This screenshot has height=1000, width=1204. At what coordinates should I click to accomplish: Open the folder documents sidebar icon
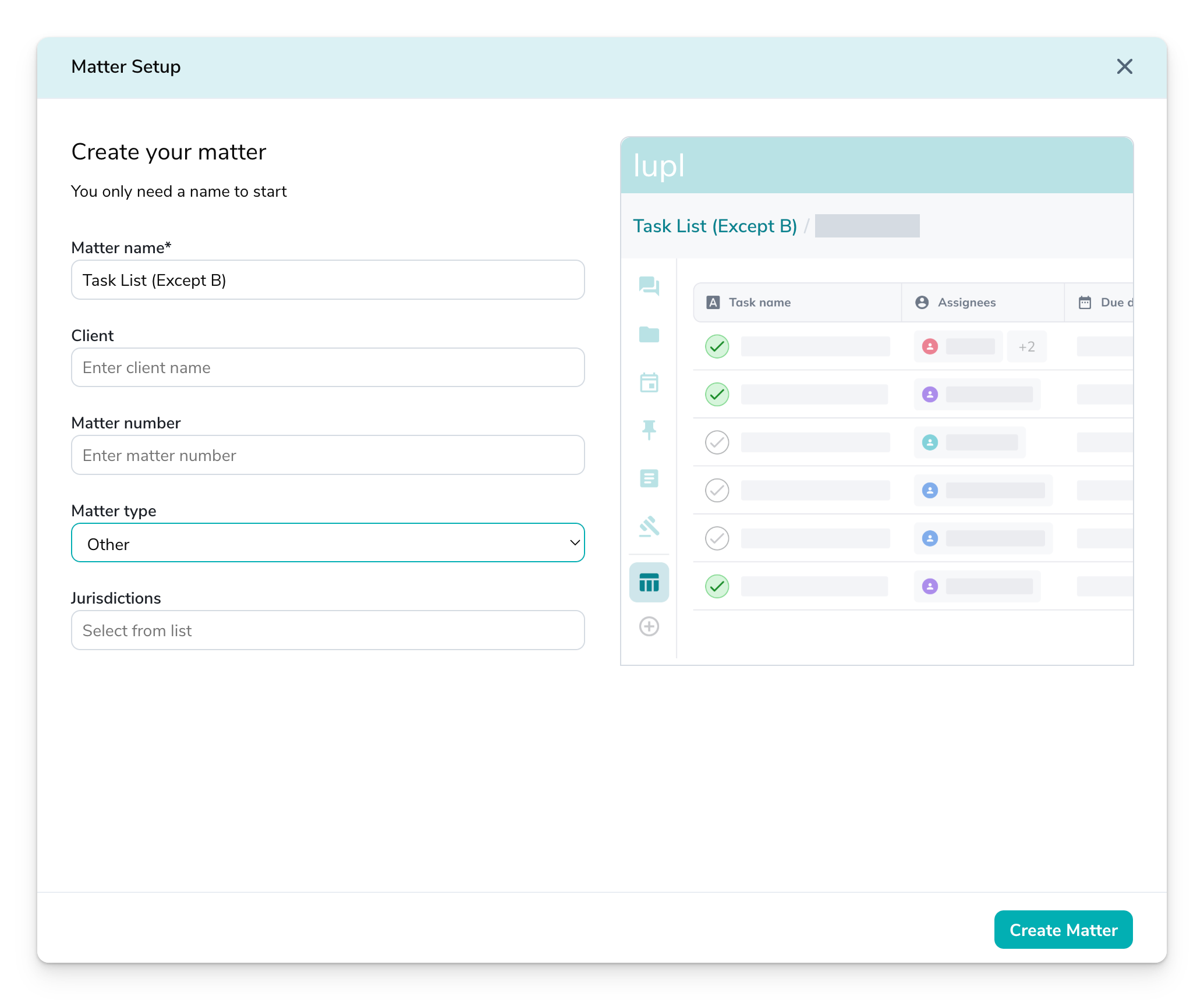click(649, 335)
